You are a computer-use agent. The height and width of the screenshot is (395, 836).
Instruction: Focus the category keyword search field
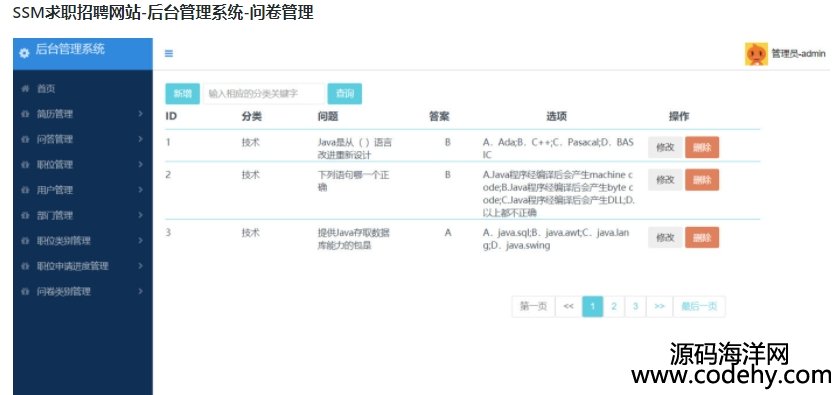[x=263, y=94]
